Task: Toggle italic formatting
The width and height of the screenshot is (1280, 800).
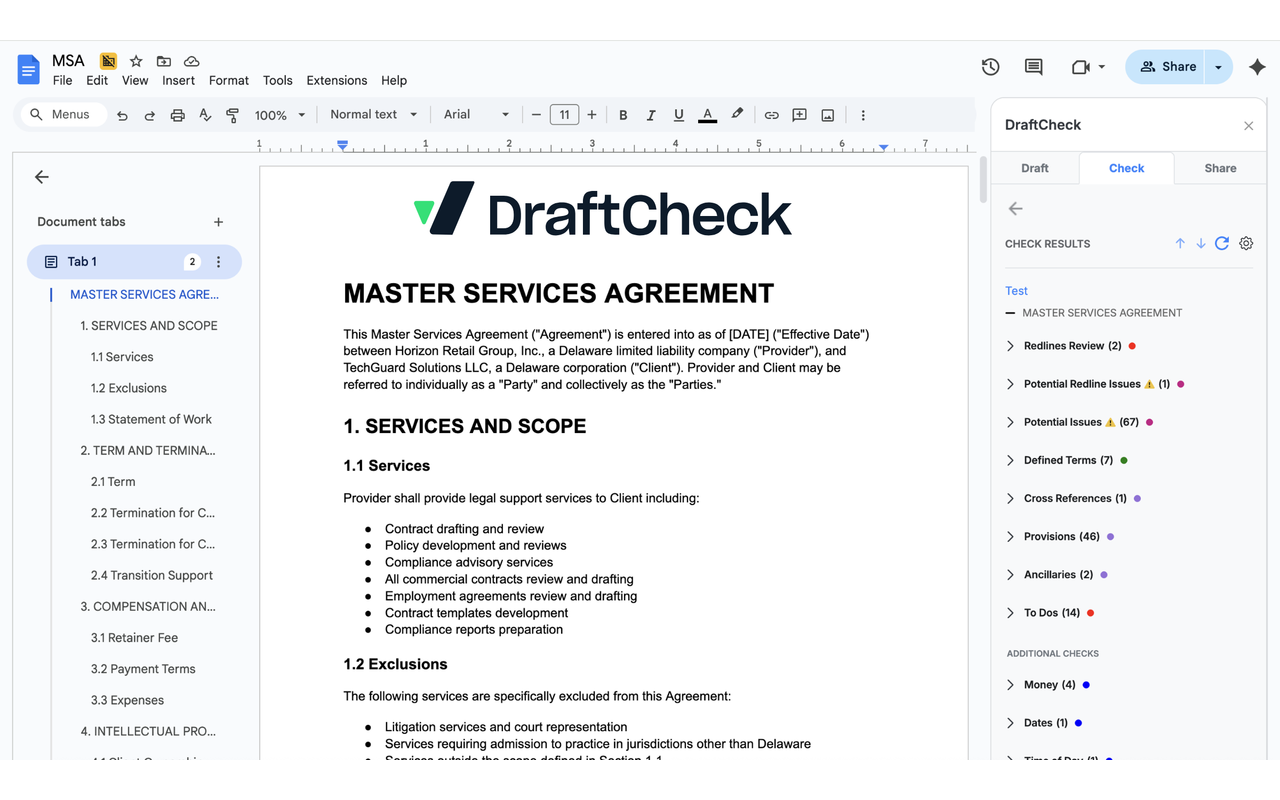Action: point(651,115)
